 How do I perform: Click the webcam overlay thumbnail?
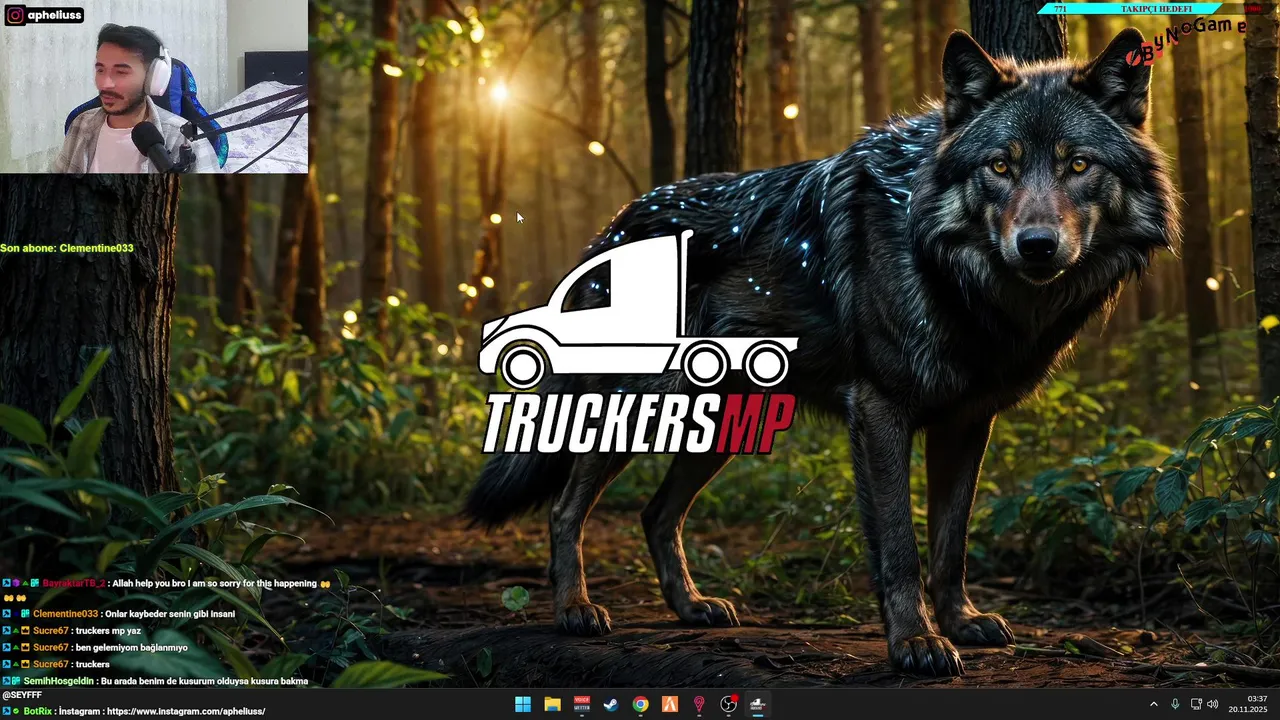154,87
